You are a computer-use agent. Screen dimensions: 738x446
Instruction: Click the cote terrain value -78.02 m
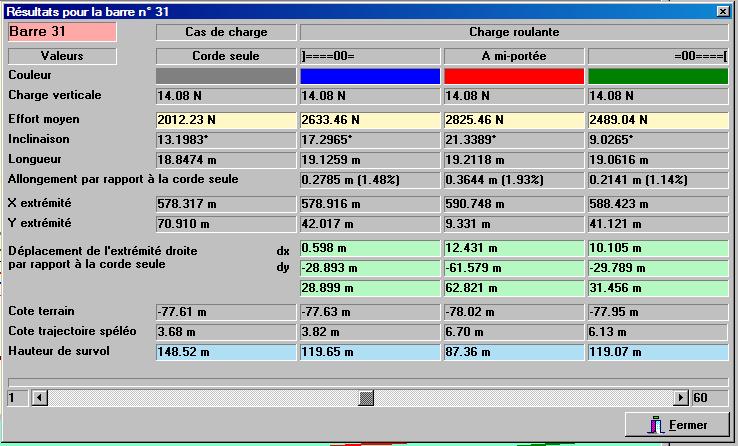(x=514, y=312)
